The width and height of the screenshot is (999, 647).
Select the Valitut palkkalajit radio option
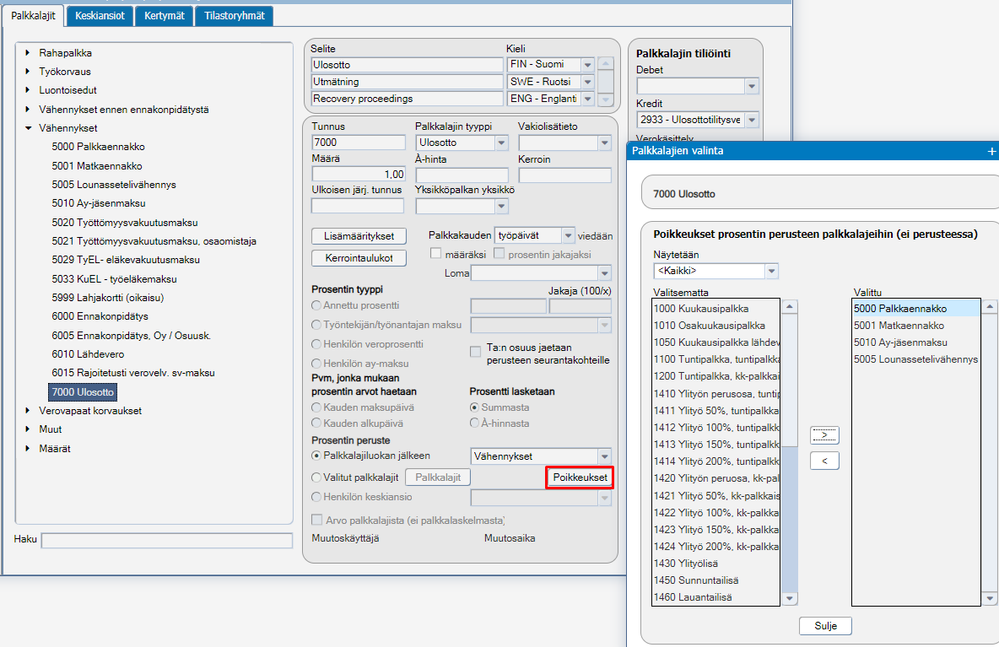tap(316, 478)
